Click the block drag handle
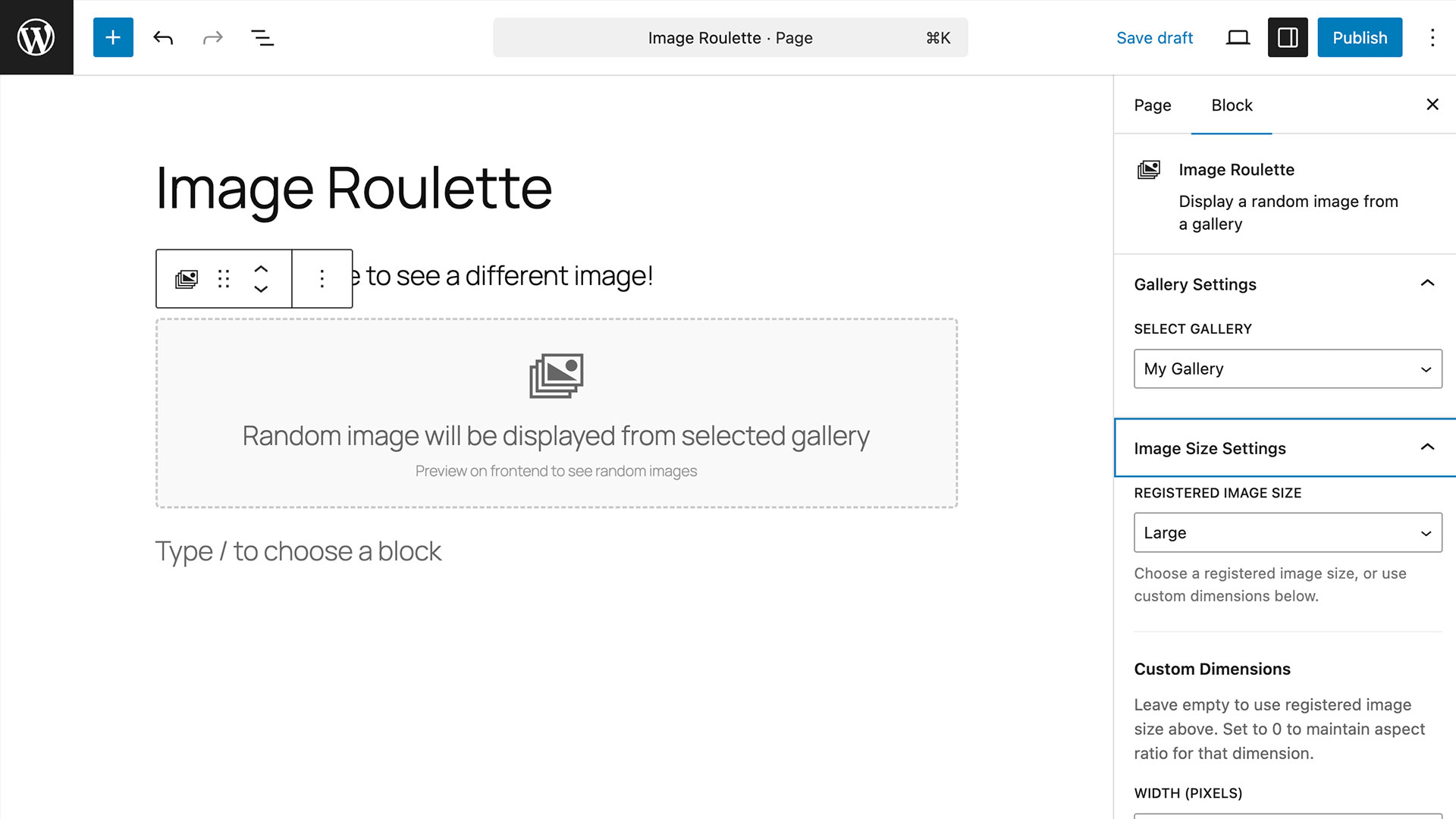 pyautogui.click(x=224, y=279)
